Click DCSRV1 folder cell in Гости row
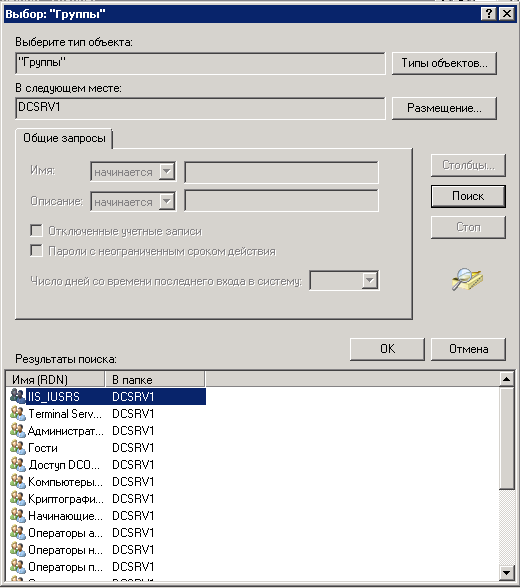520x588 pixels. point(133,448)
